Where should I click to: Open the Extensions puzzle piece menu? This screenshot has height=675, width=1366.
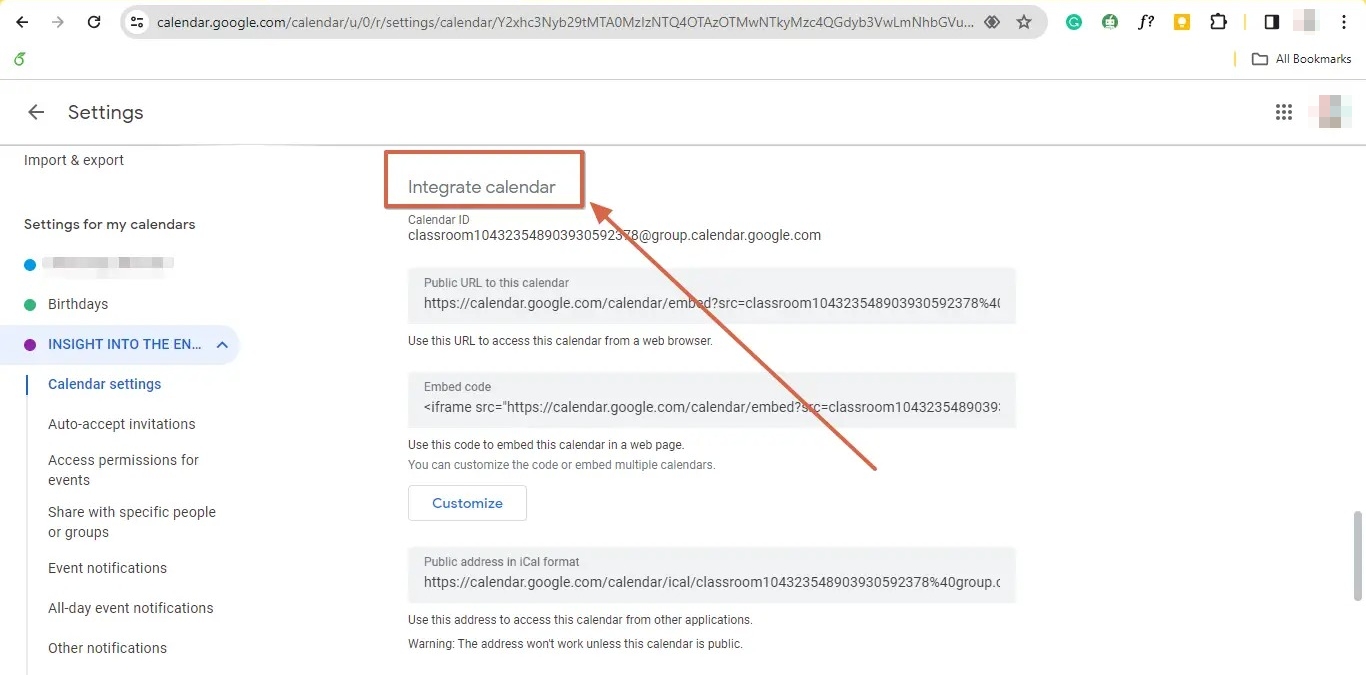[x=1218, y=22]
